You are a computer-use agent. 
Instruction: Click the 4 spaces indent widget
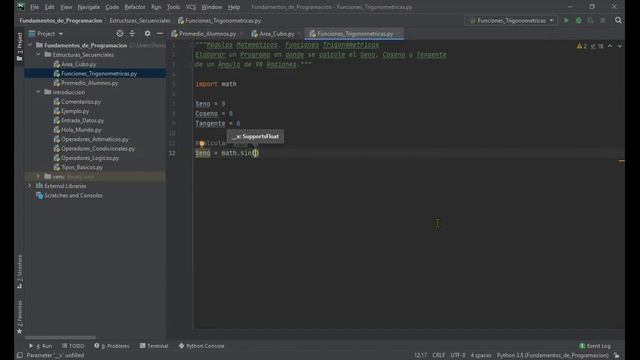click(x=481, y=355)
